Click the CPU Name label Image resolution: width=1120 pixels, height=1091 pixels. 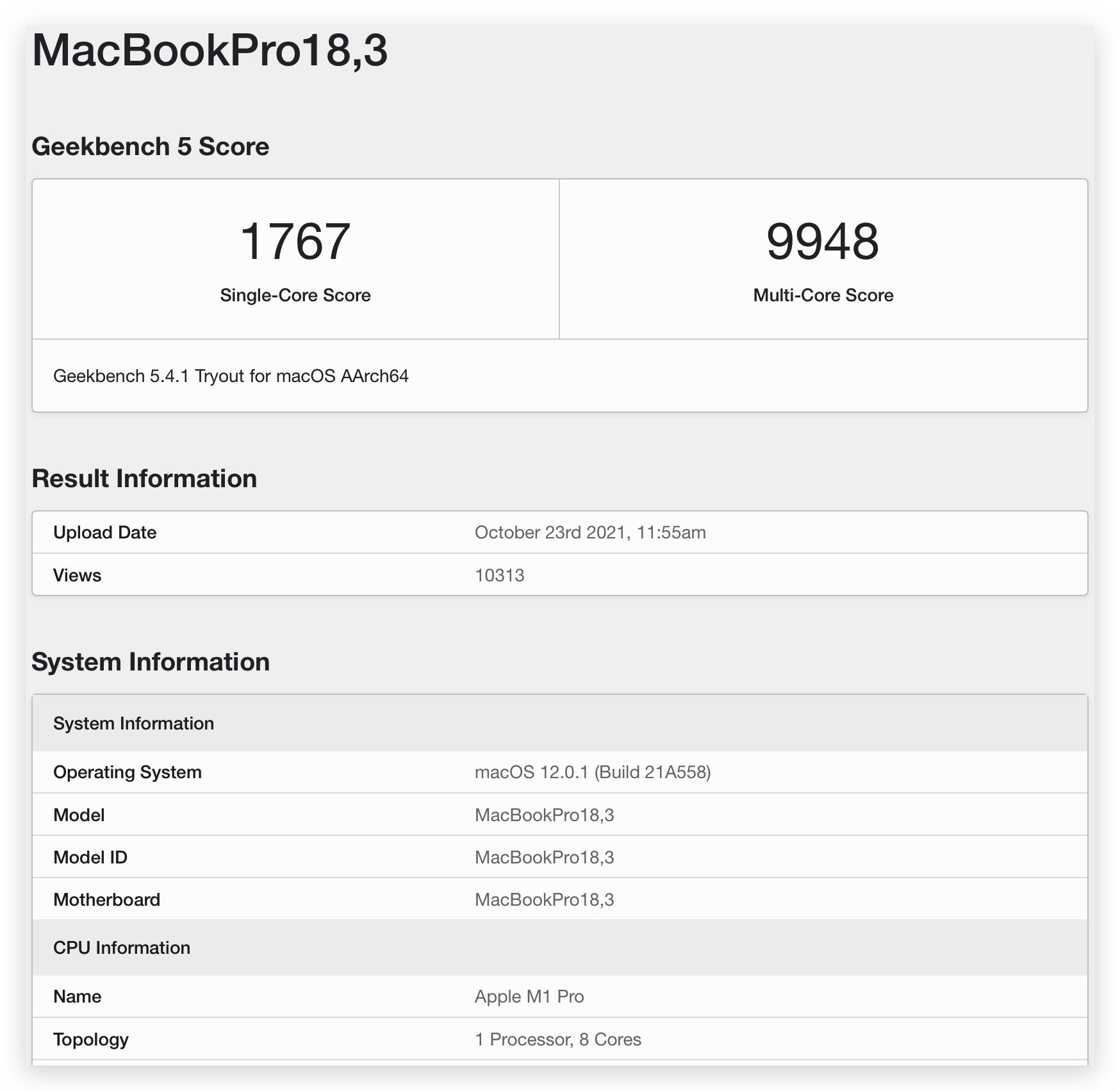click(x=78, y=996)
